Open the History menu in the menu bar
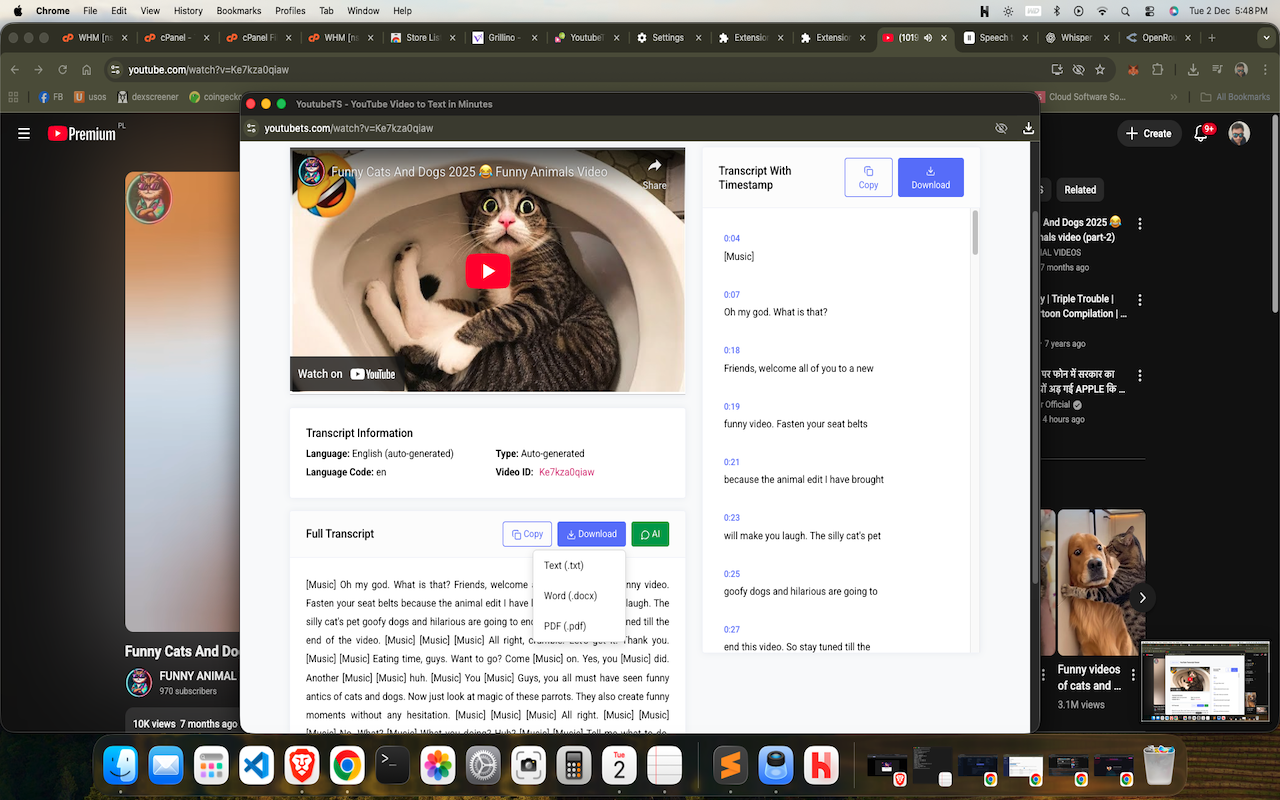Screen dimensions: 1280x800 187,11
